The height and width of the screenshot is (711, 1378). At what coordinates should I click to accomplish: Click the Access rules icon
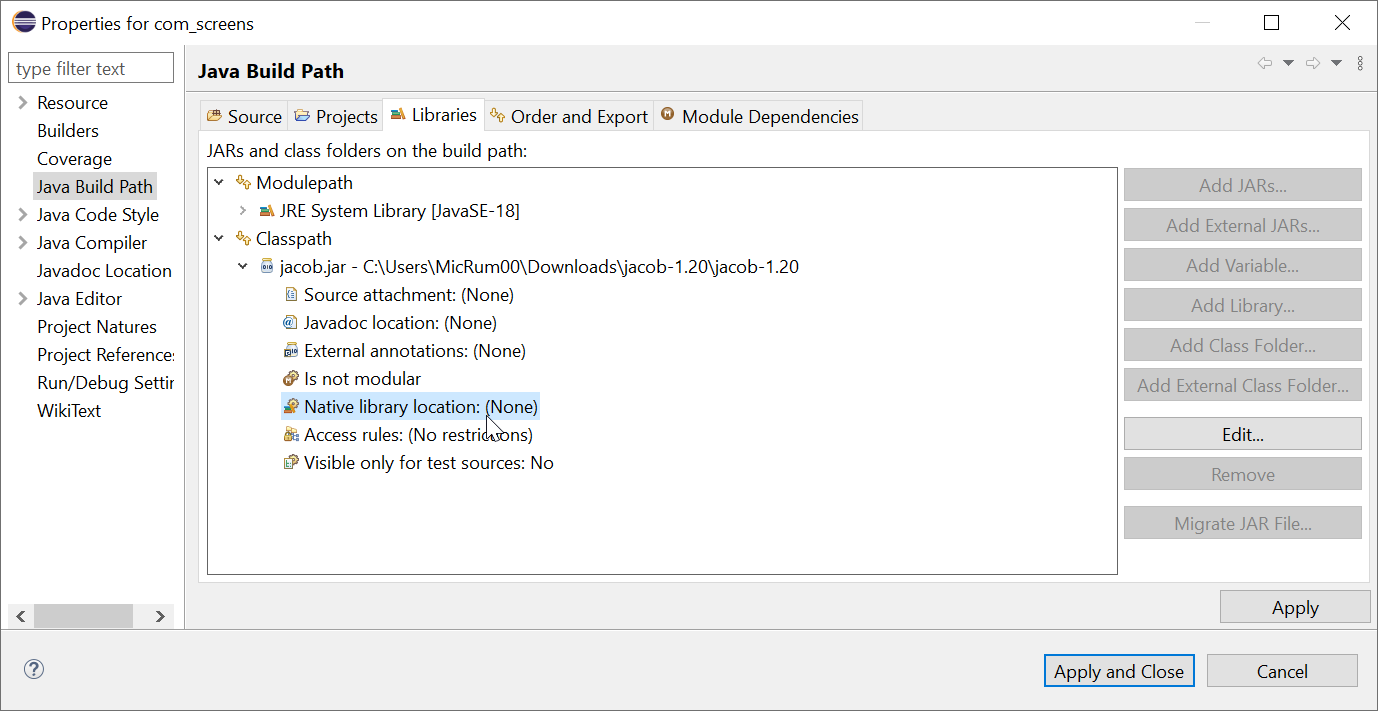291,434
